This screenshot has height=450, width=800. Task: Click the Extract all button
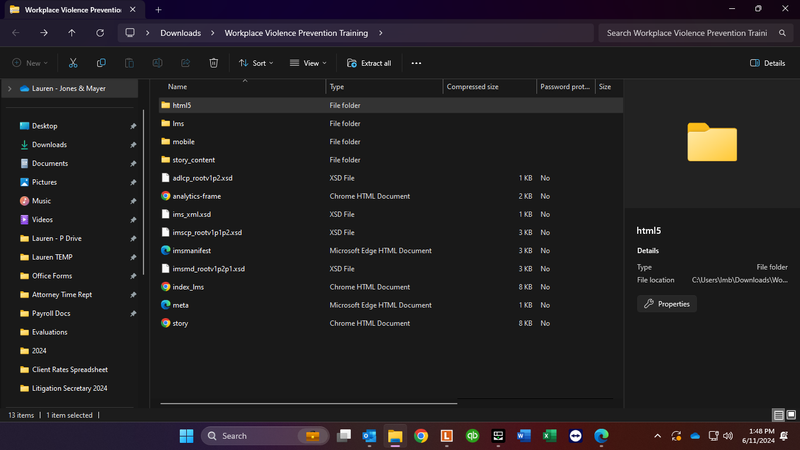(x=369, y=63)
